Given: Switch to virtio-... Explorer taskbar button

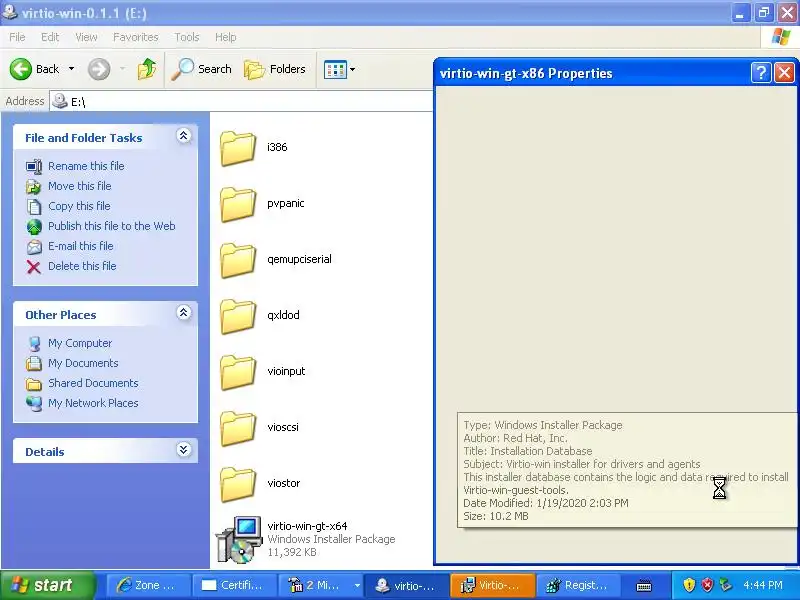Looking at the screenshot, I should click(x=407, y=585).
